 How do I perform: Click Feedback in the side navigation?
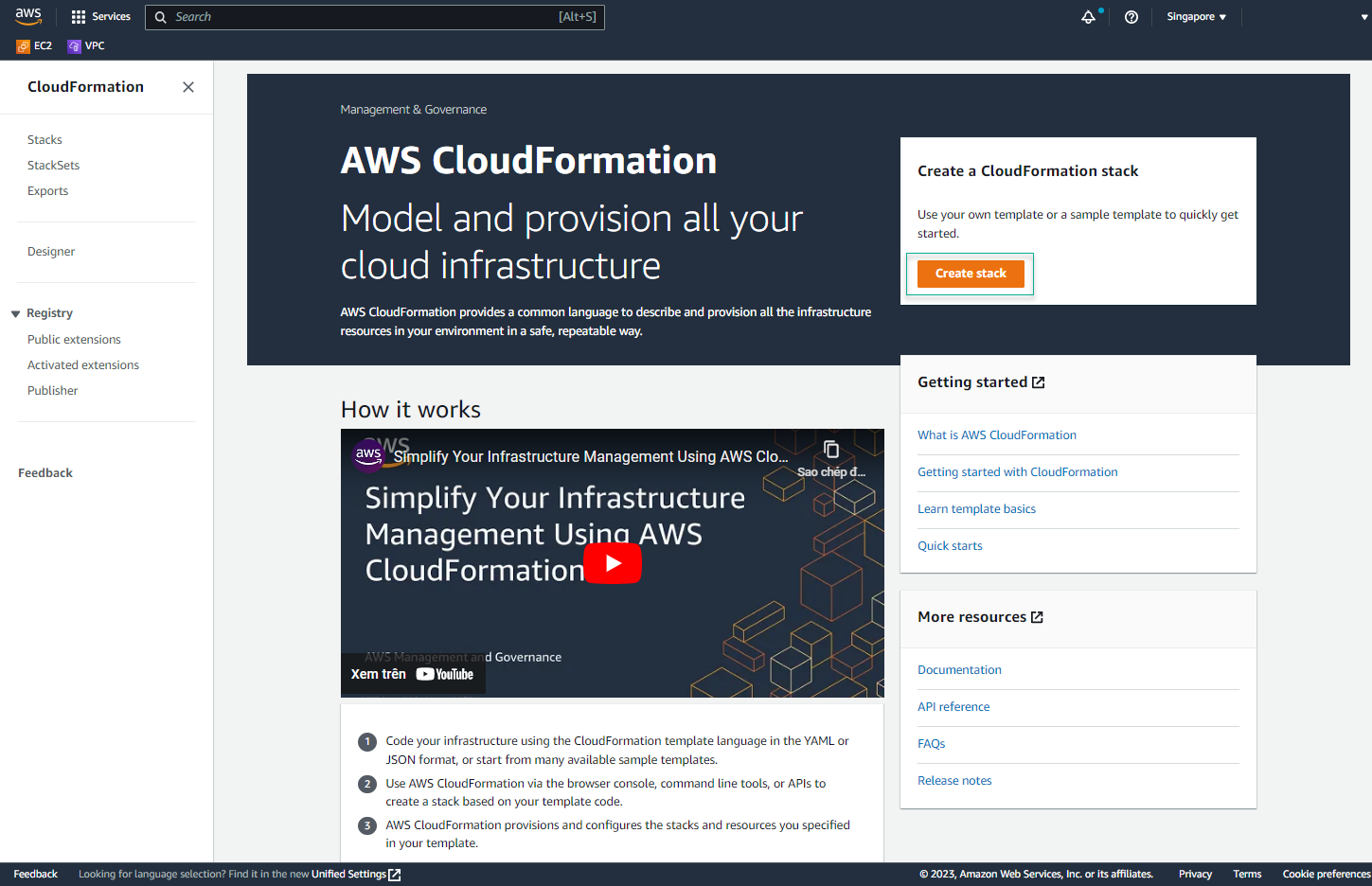tap(45, 473)
